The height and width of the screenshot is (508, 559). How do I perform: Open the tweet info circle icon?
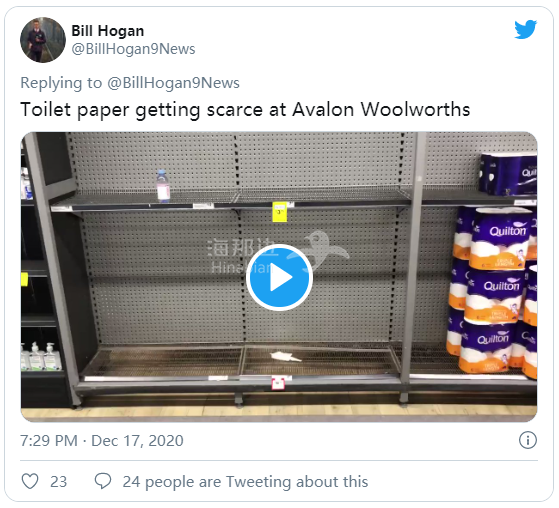[528, 440]
